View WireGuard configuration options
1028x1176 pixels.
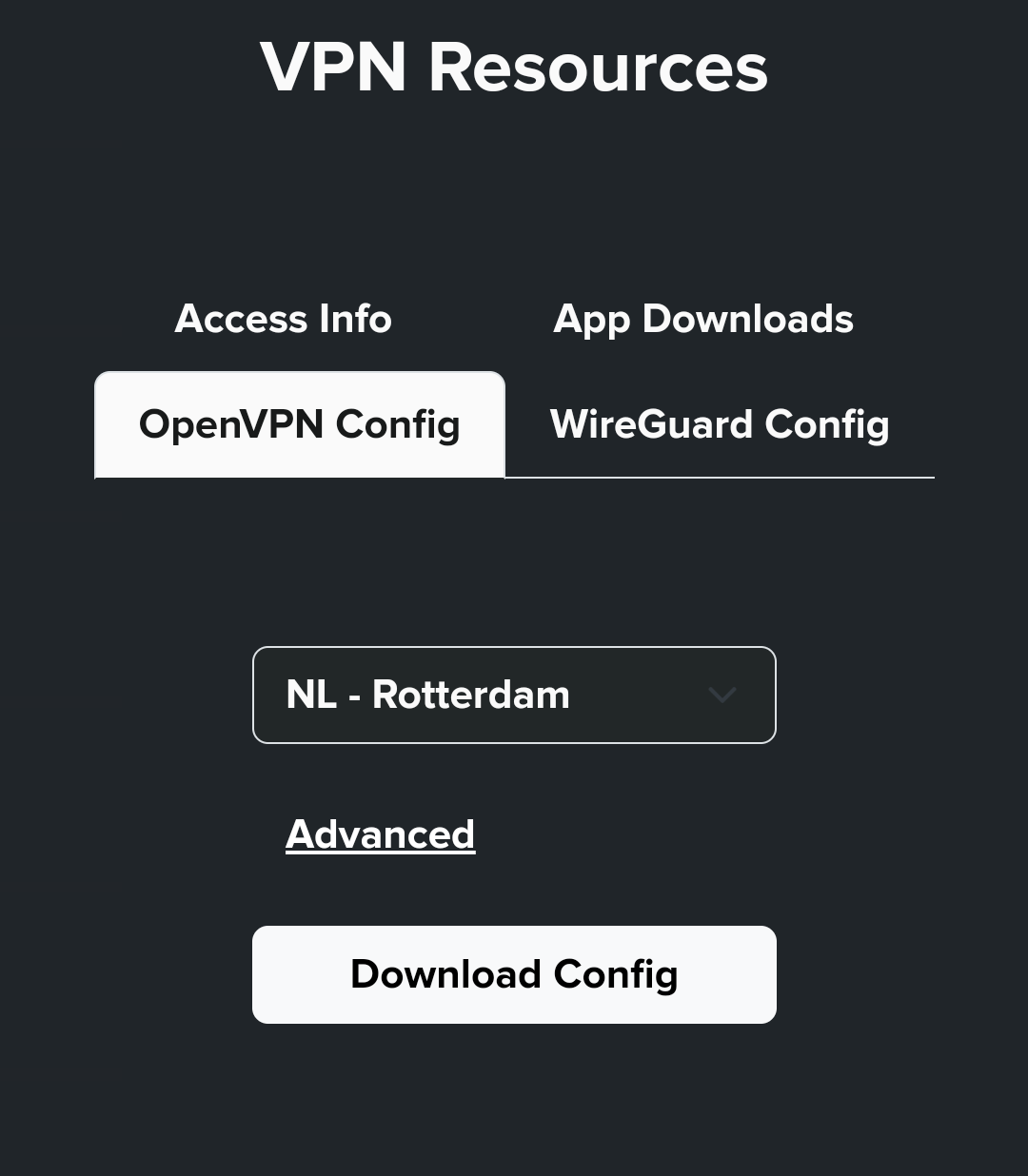coord(719,423)
